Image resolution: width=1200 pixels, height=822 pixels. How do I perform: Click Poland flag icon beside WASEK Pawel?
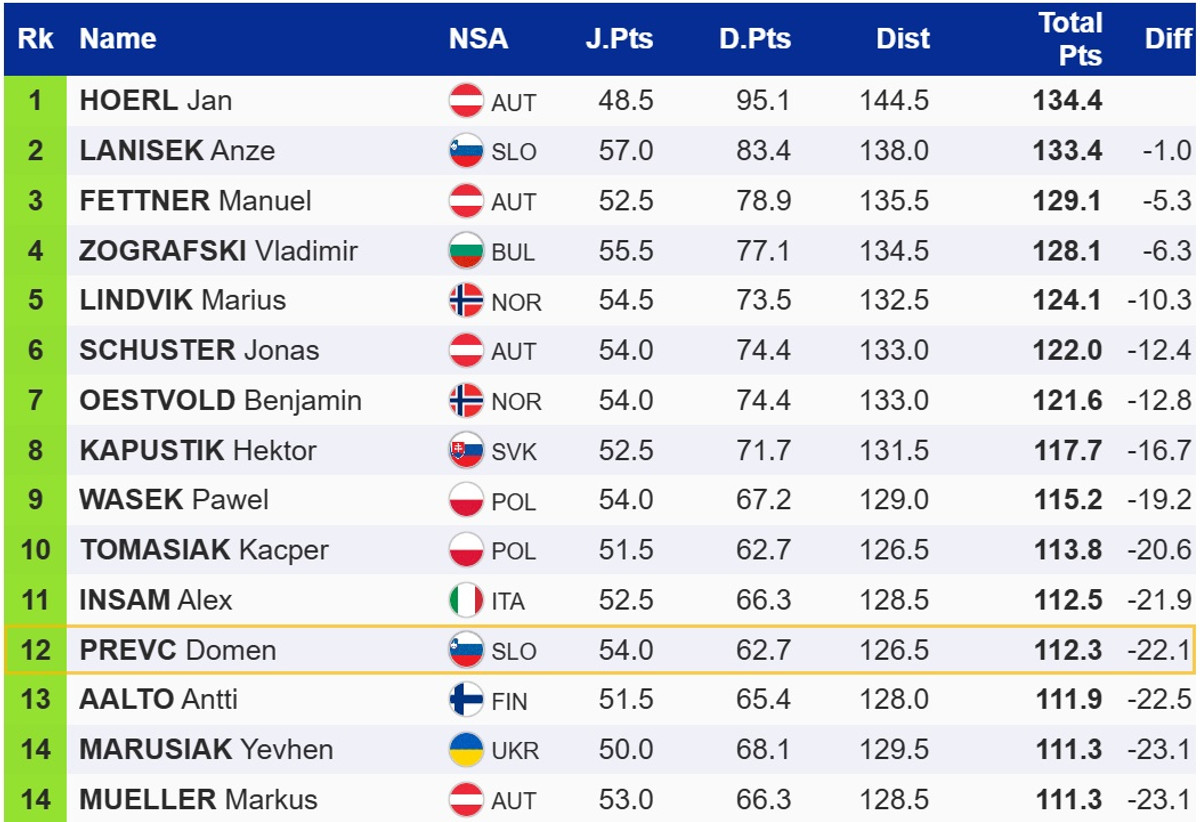(466, 500)
